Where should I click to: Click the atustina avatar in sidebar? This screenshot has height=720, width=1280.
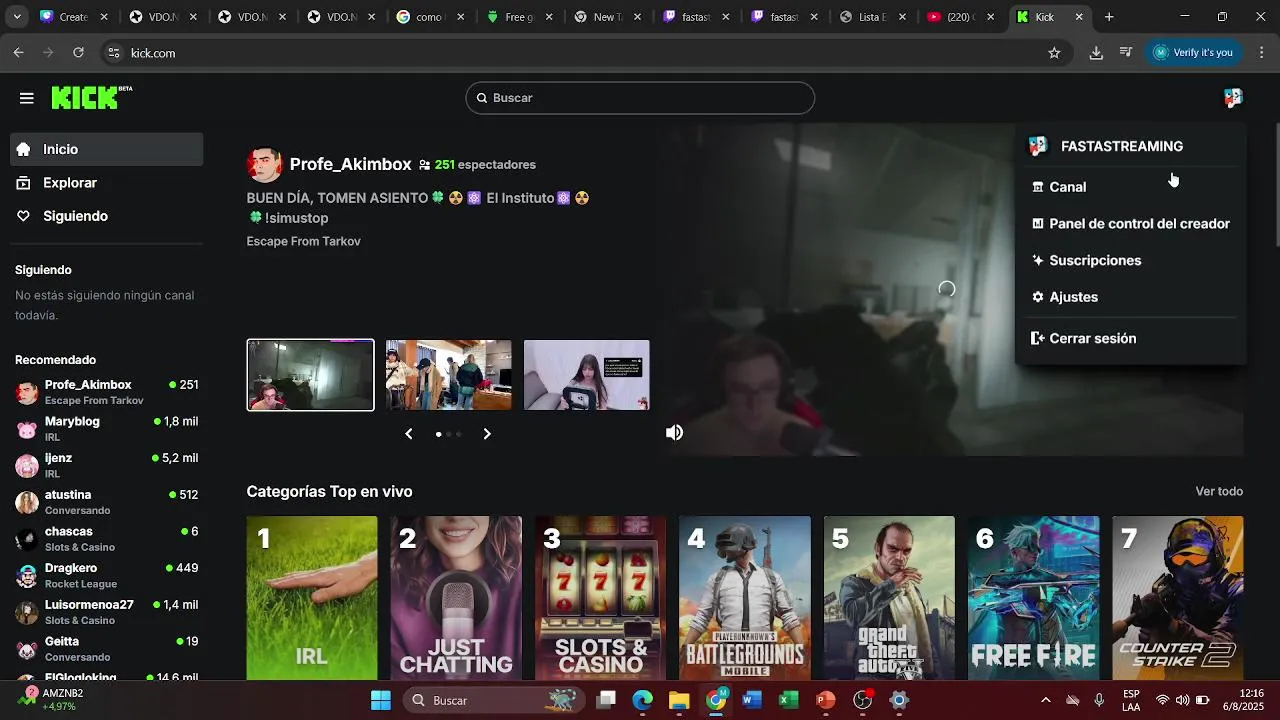coord(27,502)
